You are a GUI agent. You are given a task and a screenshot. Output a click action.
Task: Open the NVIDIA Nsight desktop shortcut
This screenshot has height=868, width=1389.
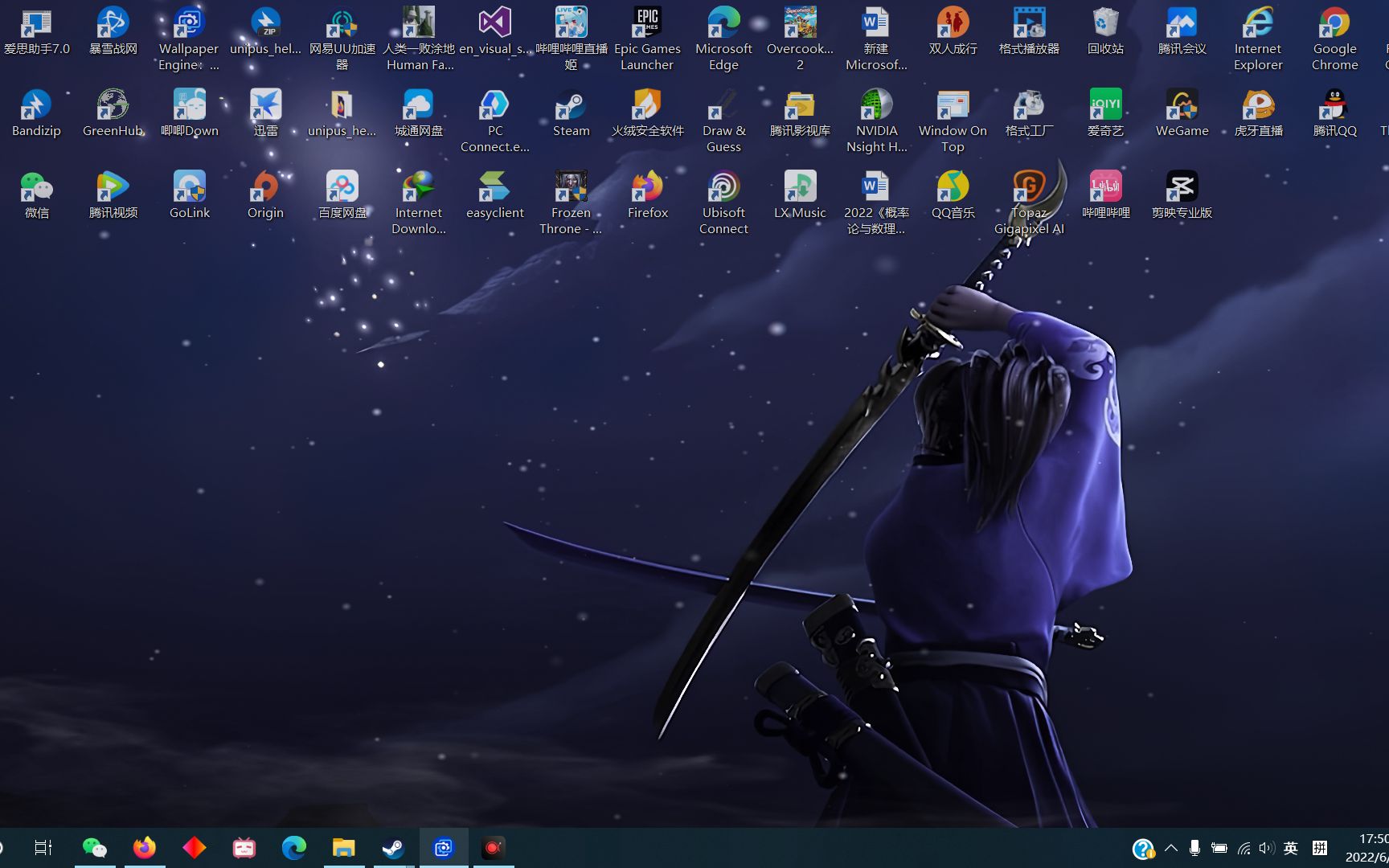point(876,122)
